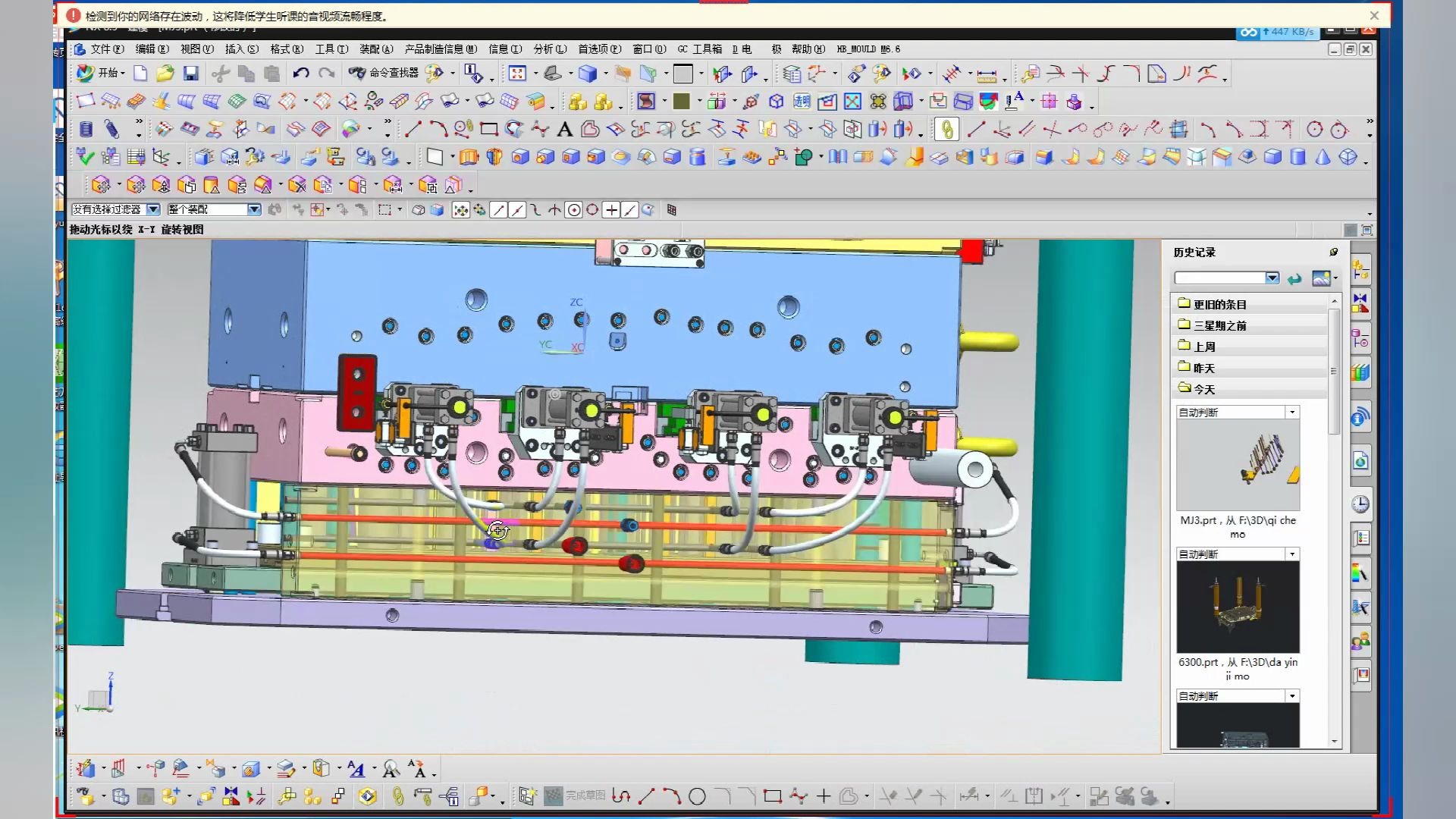Click the olive green color swatch

coord(681,102)
